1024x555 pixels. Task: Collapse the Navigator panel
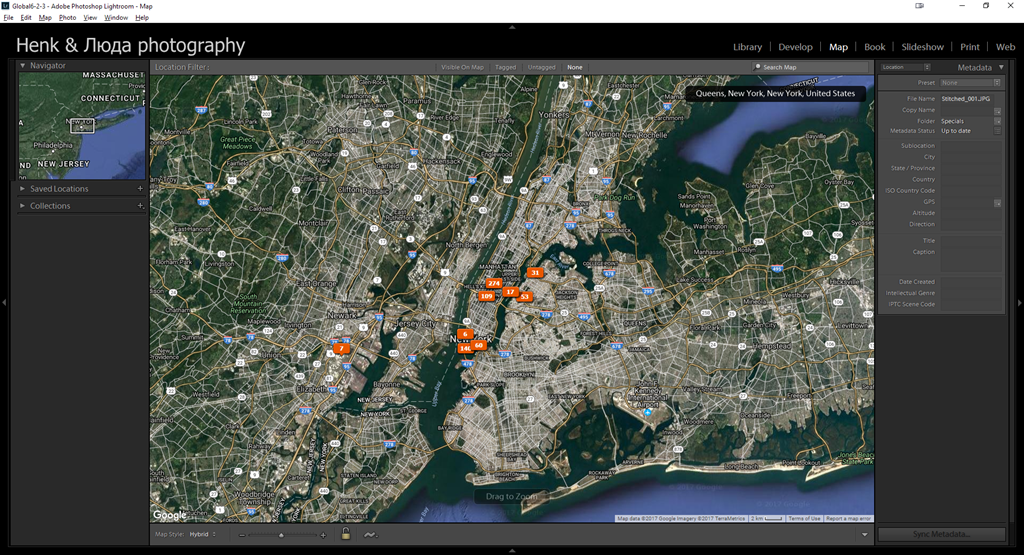[22, 65]
